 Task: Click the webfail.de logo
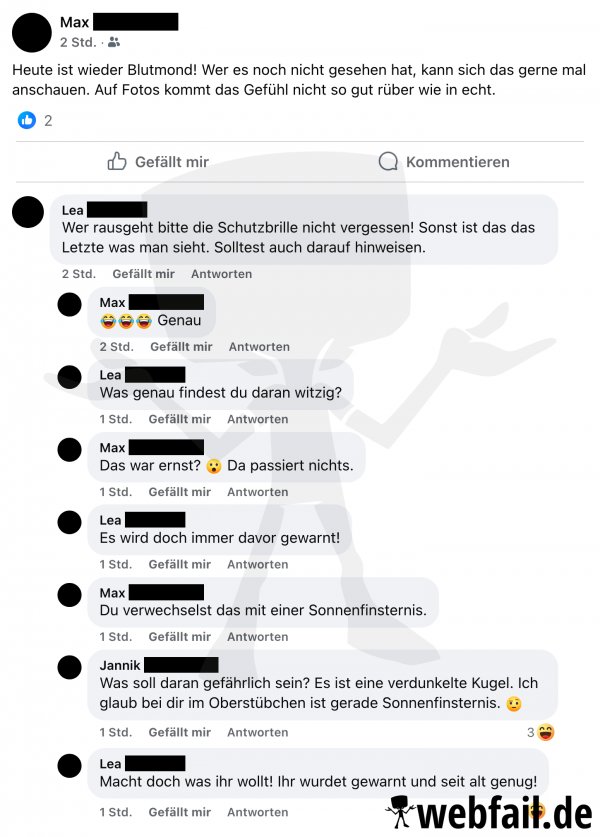(489, 812)
